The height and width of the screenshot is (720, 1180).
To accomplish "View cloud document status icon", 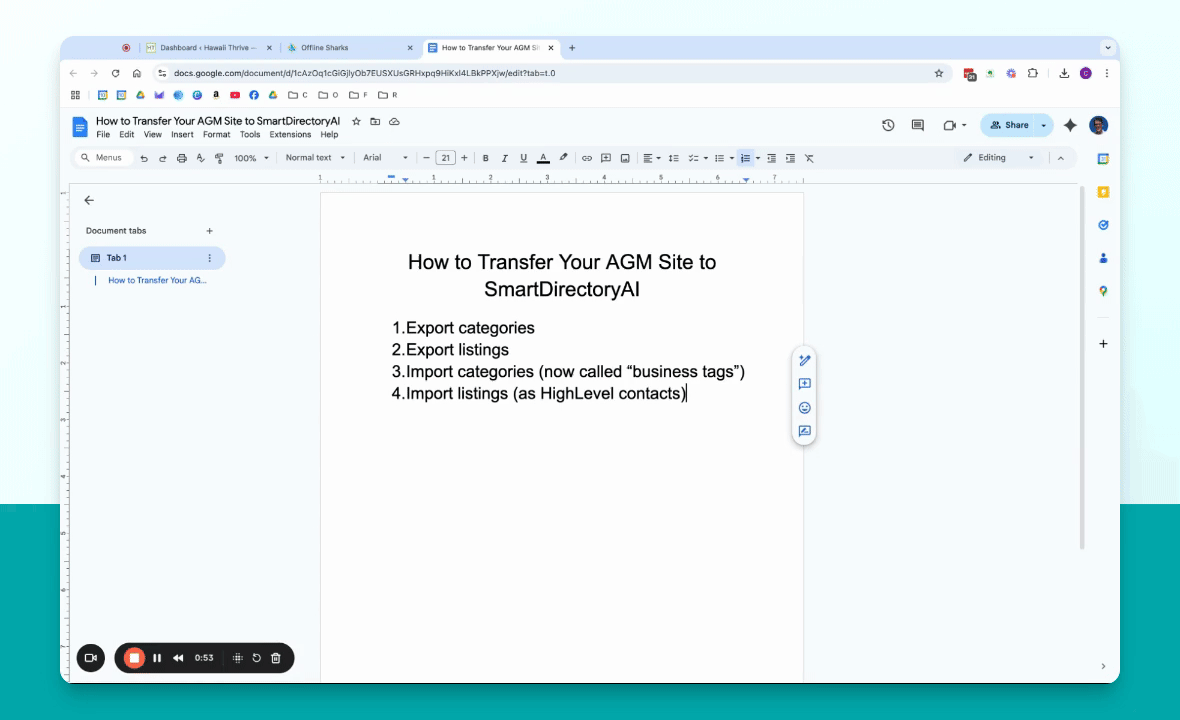I will pos(394,121).
